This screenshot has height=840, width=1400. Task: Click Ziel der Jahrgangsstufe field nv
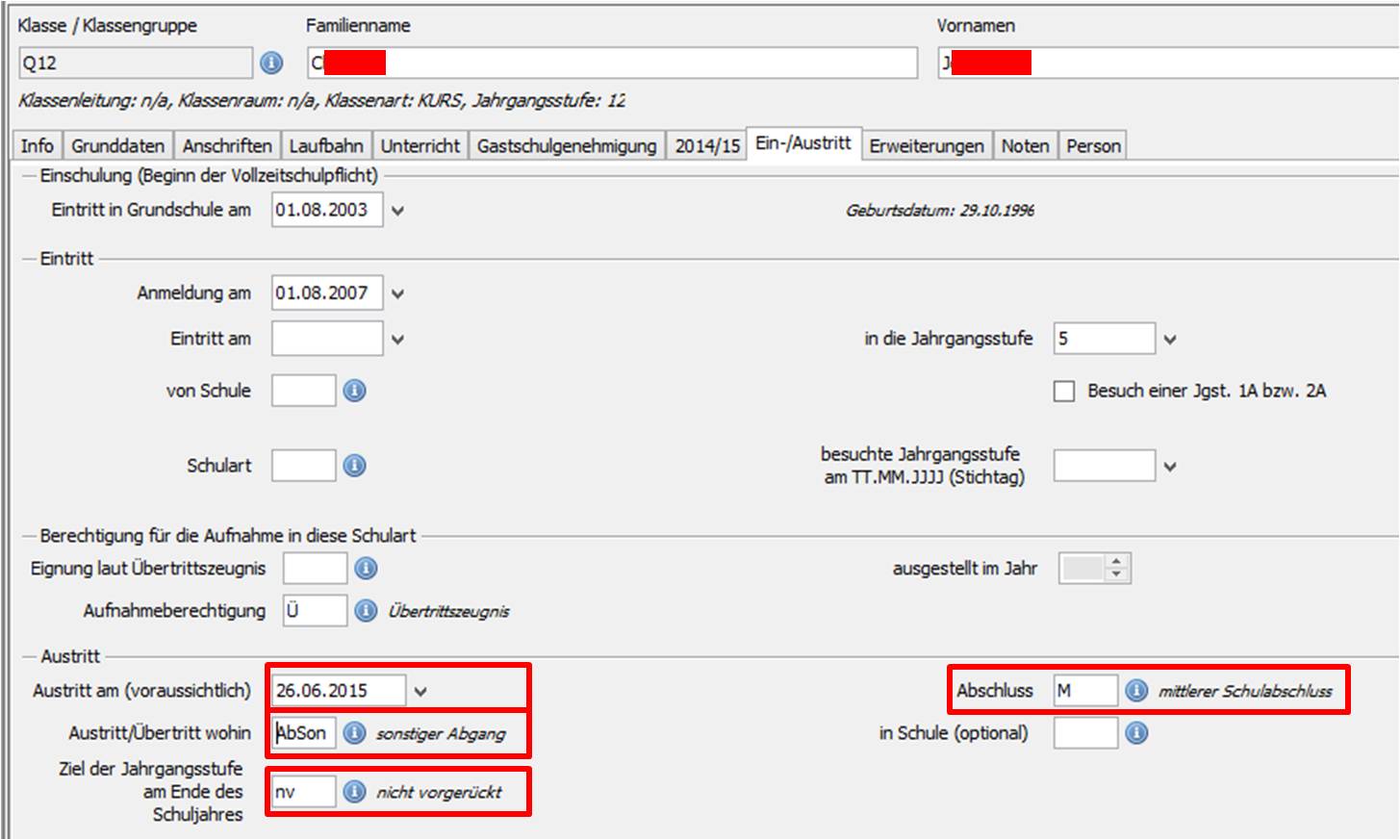pos(304,792)
